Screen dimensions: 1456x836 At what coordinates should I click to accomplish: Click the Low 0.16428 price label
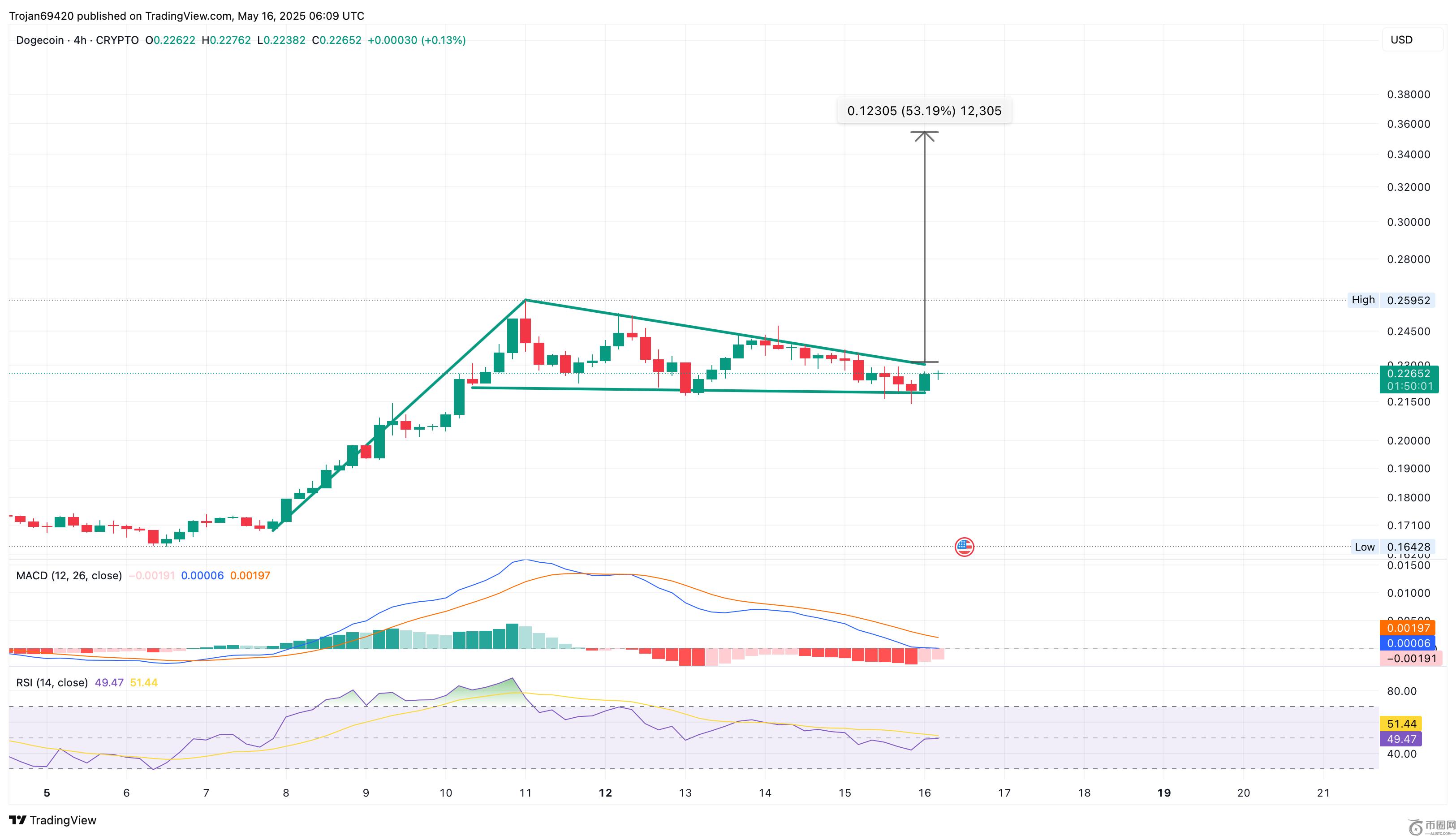[1391, 547]
